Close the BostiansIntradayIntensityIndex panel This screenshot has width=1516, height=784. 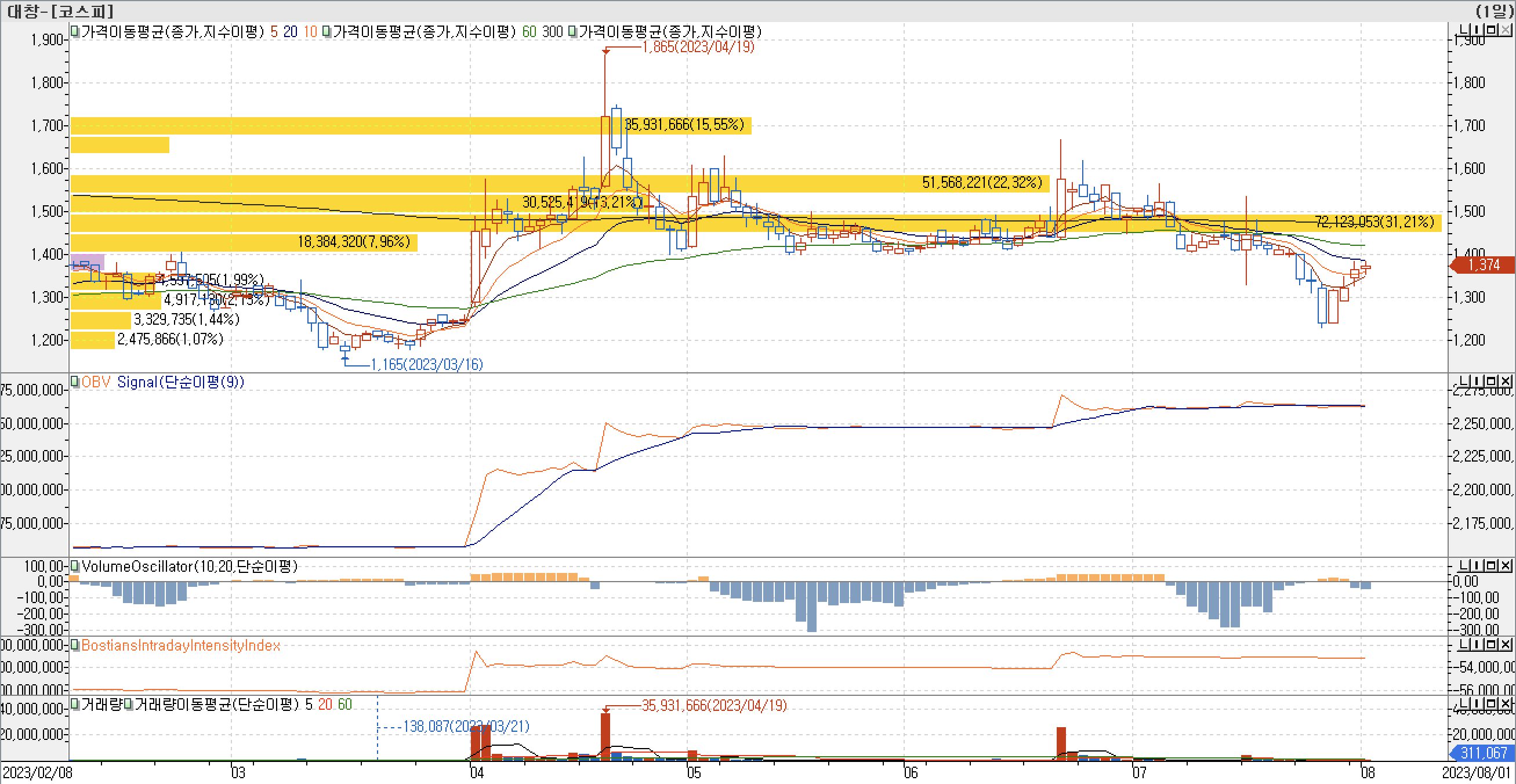click(x=1506, y=644)
